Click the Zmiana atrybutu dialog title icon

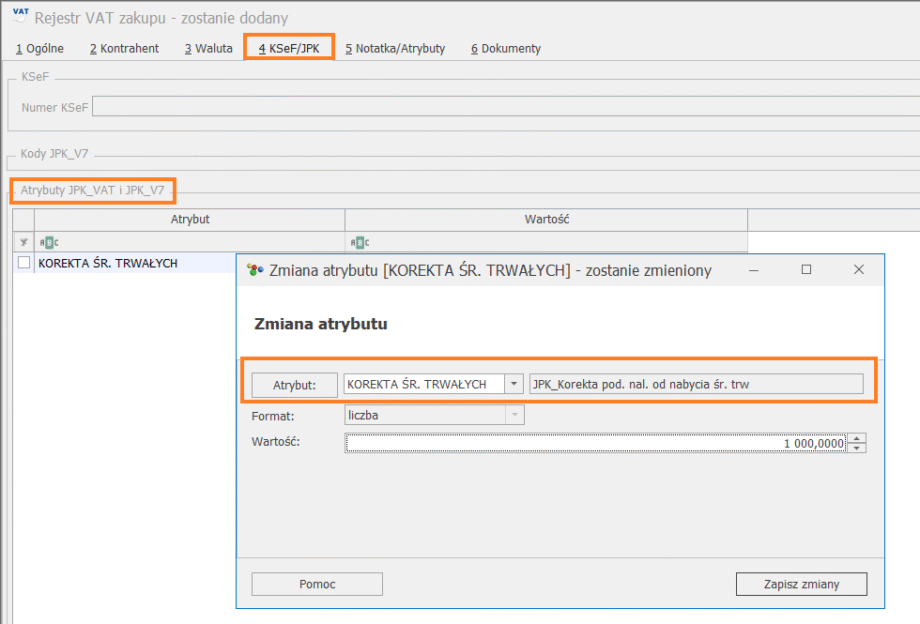(255, 270)
